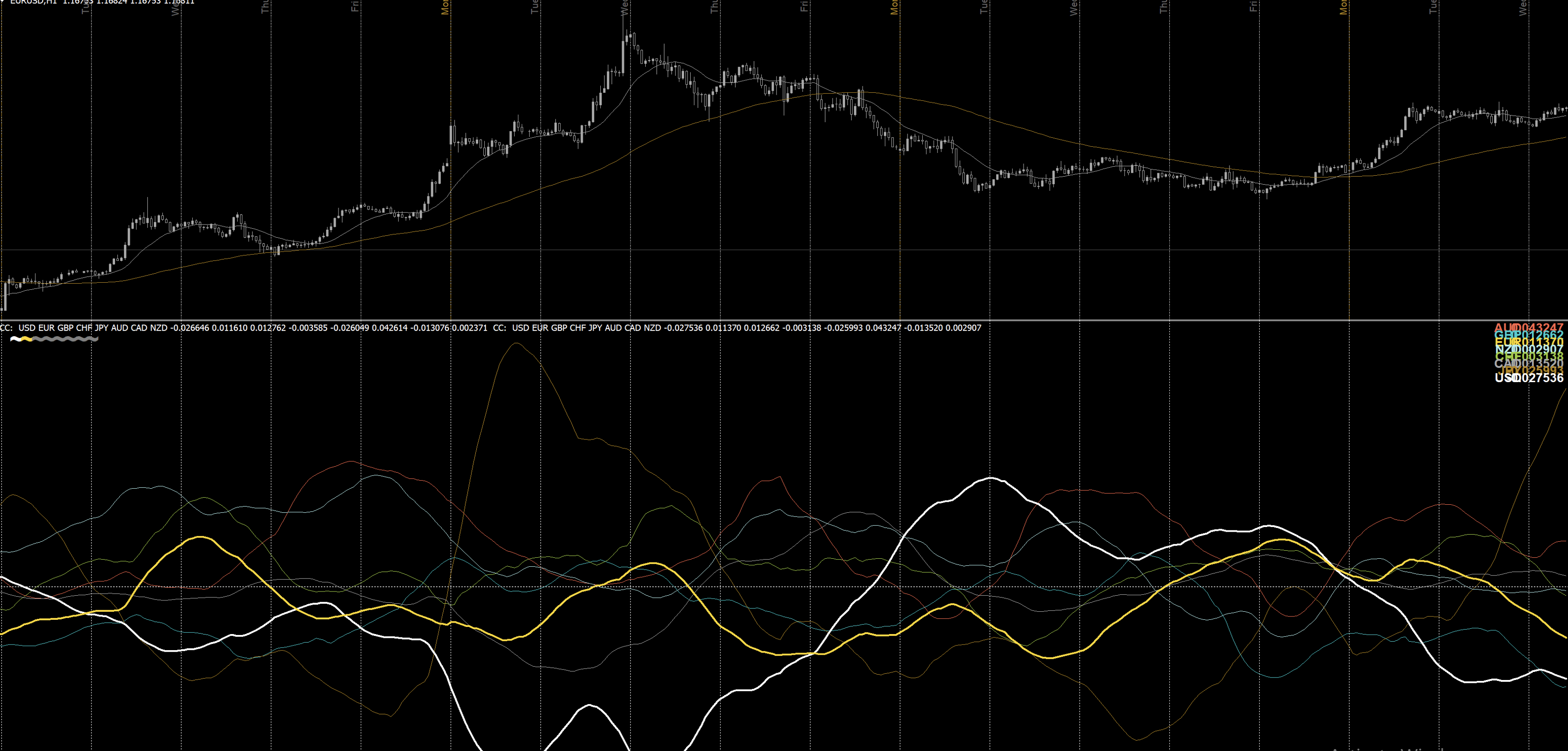Select the pale blue NZD strength label
The height and width of the screenshot is (751, 1568).
click(x=1528, y=349)
